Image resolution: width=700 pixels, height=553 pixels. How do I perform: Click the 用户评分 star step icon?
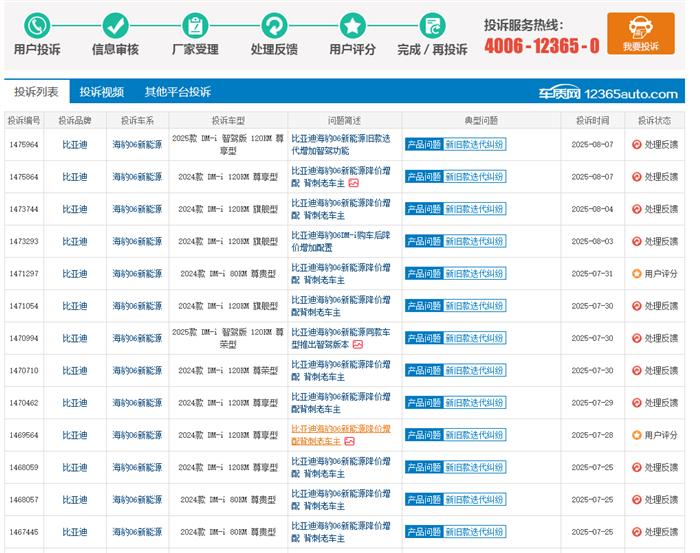[x=353, y=26]
